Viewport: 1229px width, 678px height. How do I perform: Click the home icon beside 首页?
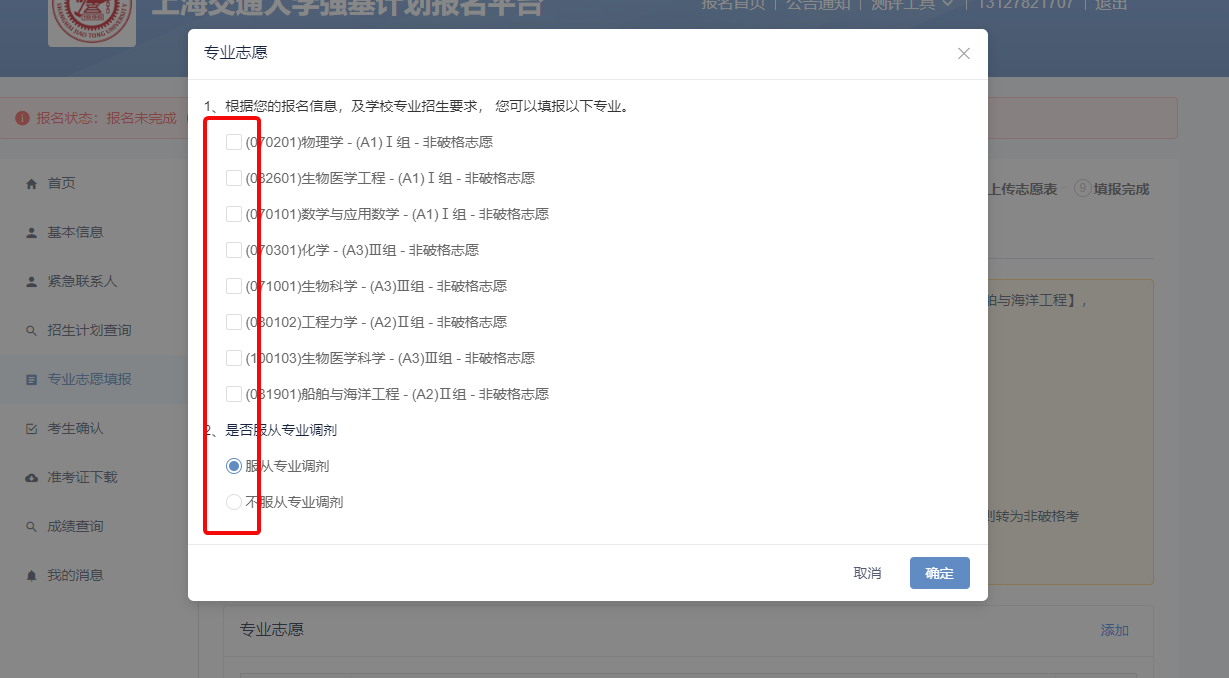pyautogui.click(x=31, y=183)
